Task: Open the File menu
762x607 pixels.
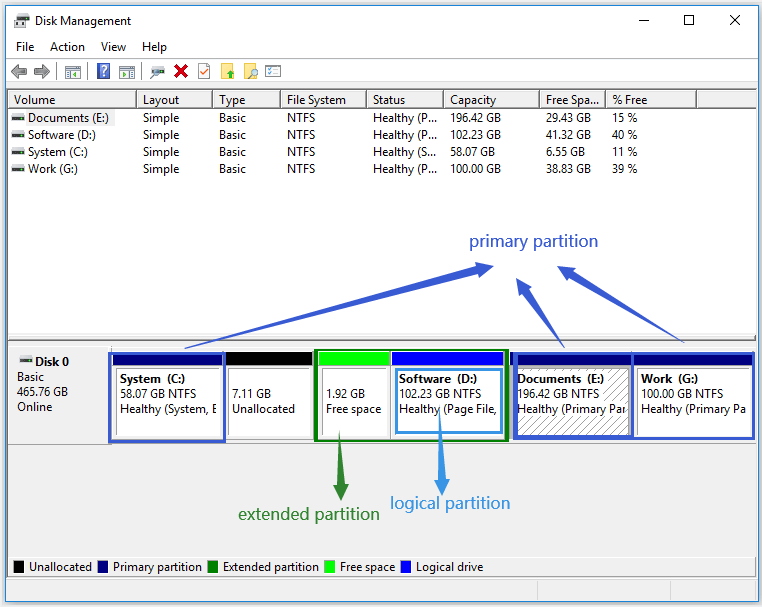Action: pyautogui.click(x=25, y=47)
